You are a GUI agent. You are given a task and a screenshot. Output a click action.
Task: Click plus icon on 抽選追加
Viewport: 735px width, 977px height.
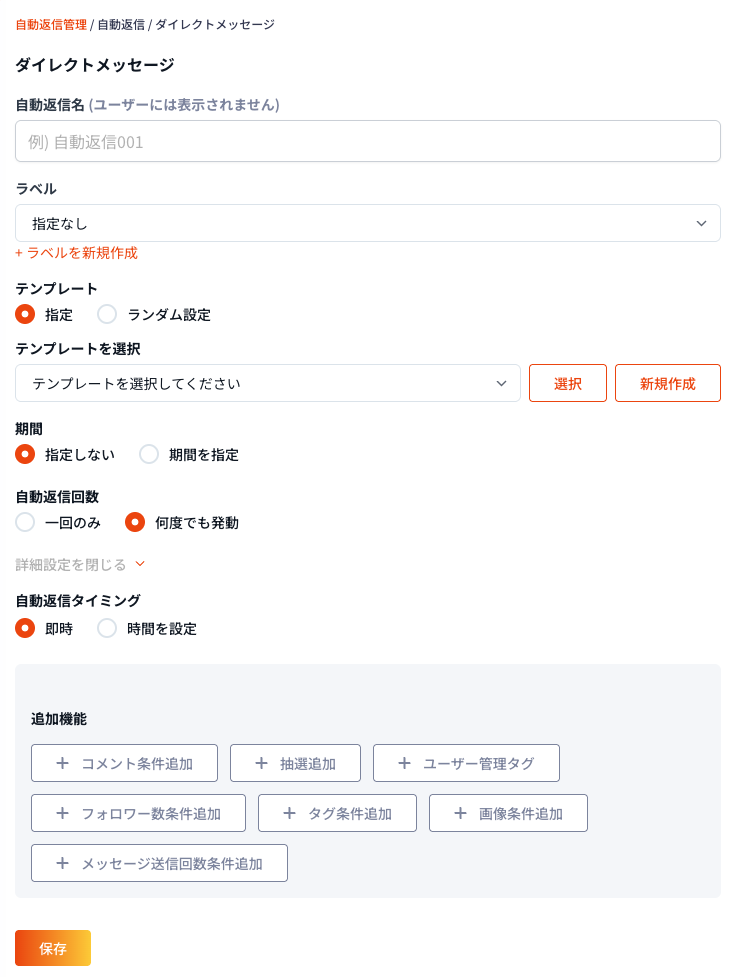pos(261,763)
